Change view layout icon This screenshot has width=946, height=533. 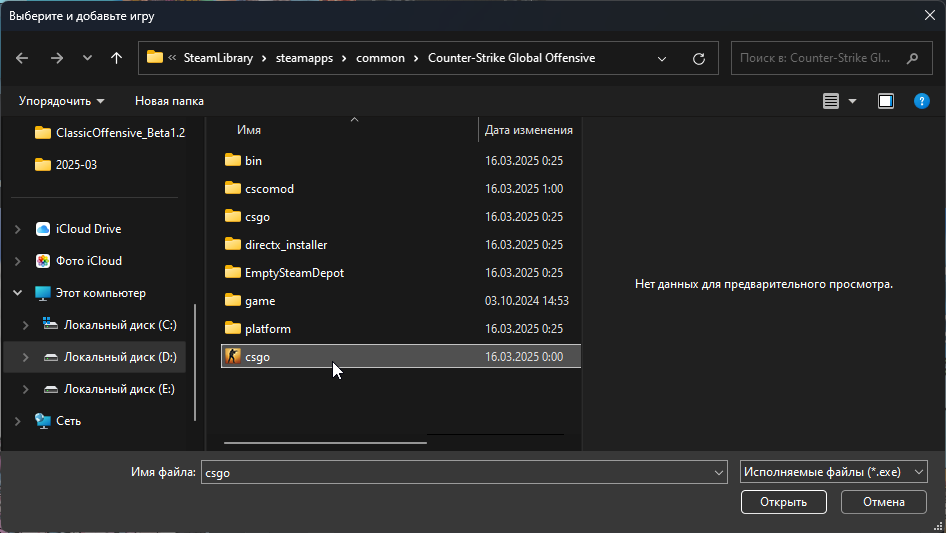point(830,101)
